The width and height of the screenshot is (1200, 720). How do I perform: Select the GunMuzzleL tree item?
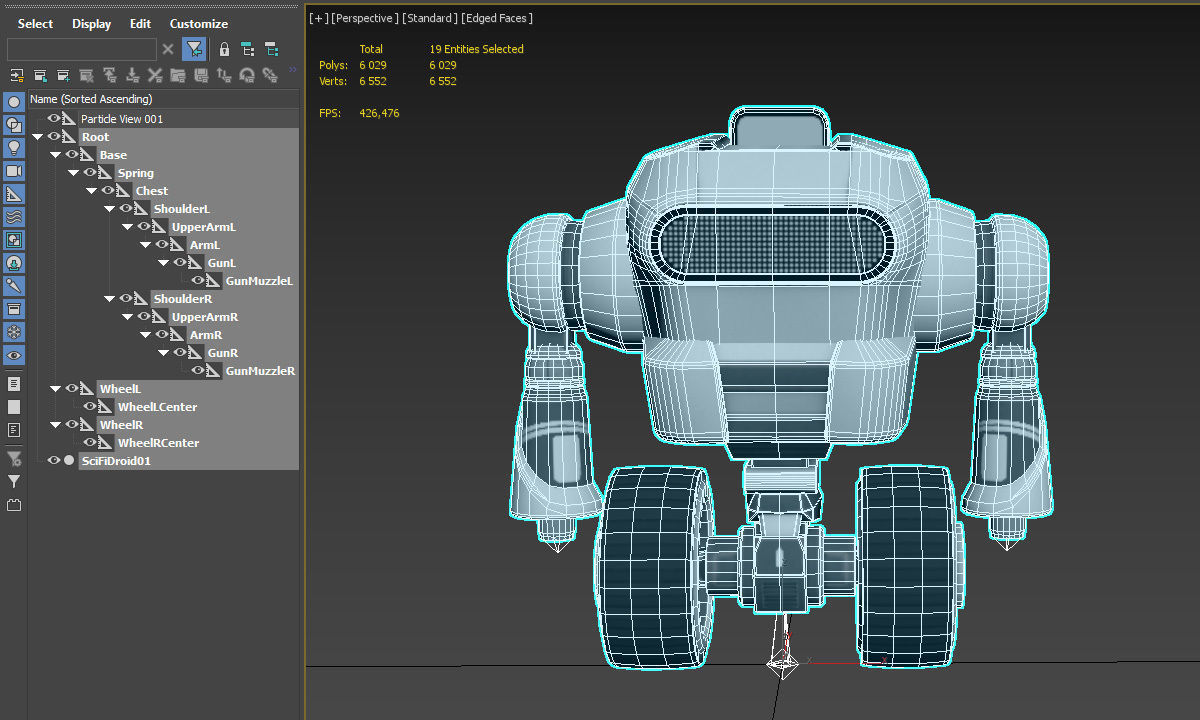coord(259,281)
